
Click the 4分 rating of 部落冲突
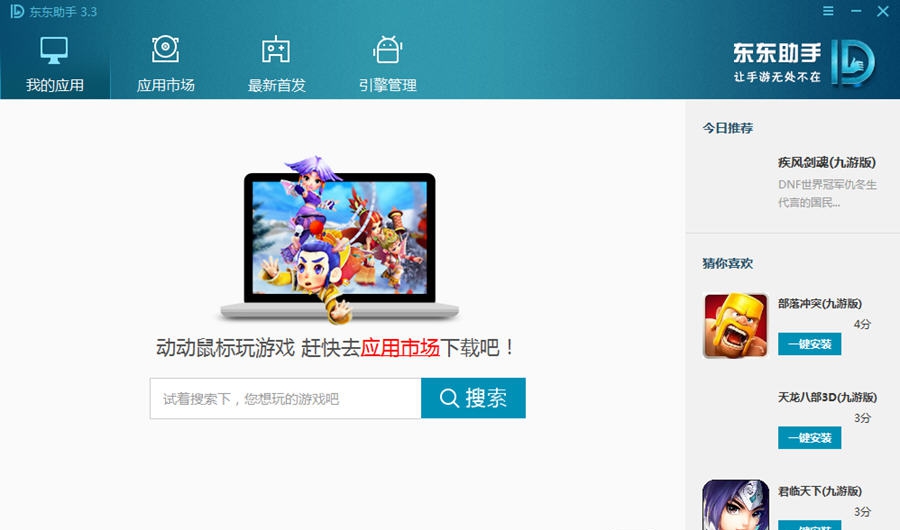coord(862,324)
